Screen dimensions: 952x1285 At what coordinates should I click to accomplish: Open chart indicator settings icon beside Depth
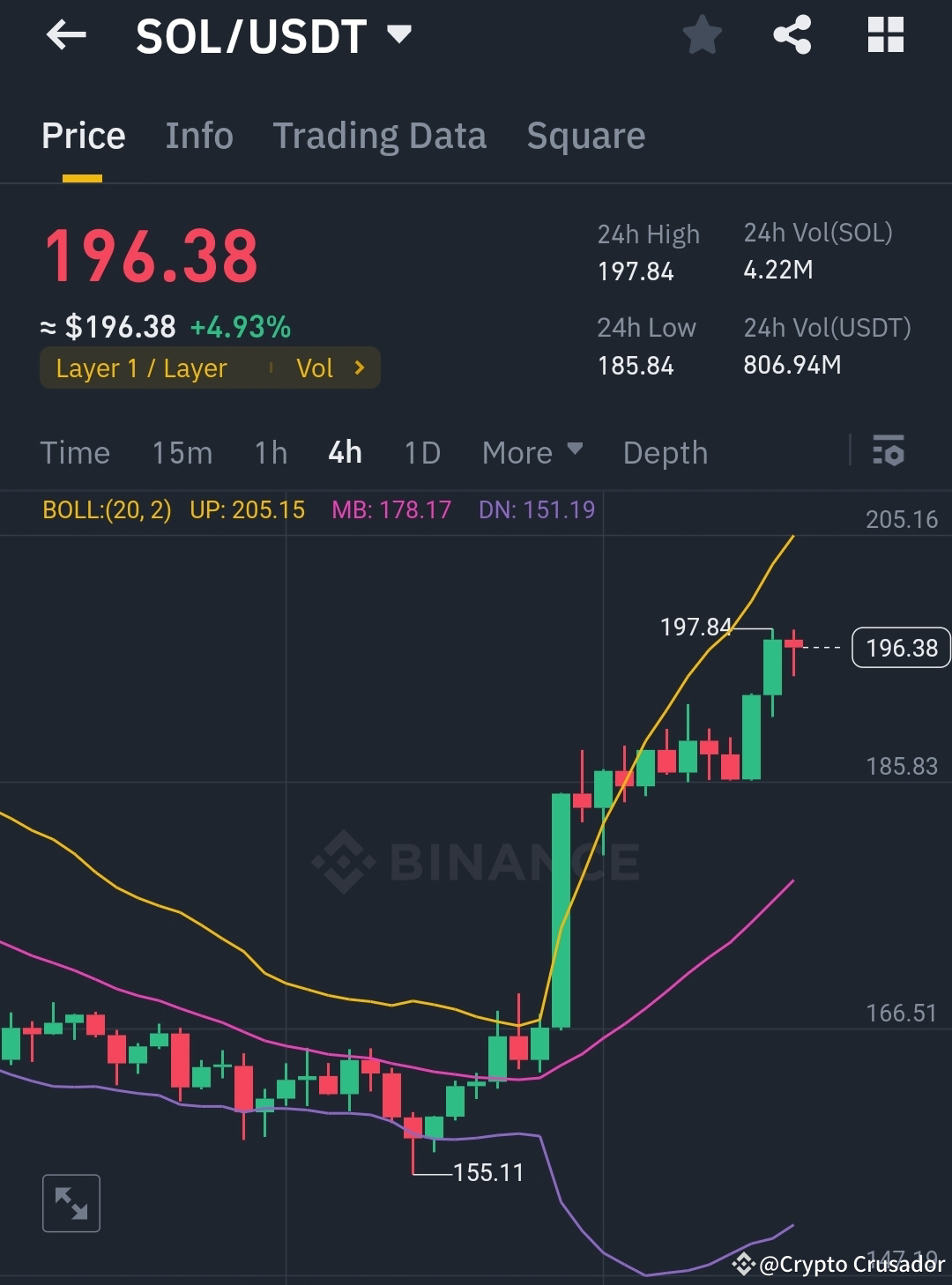(889, 452)
